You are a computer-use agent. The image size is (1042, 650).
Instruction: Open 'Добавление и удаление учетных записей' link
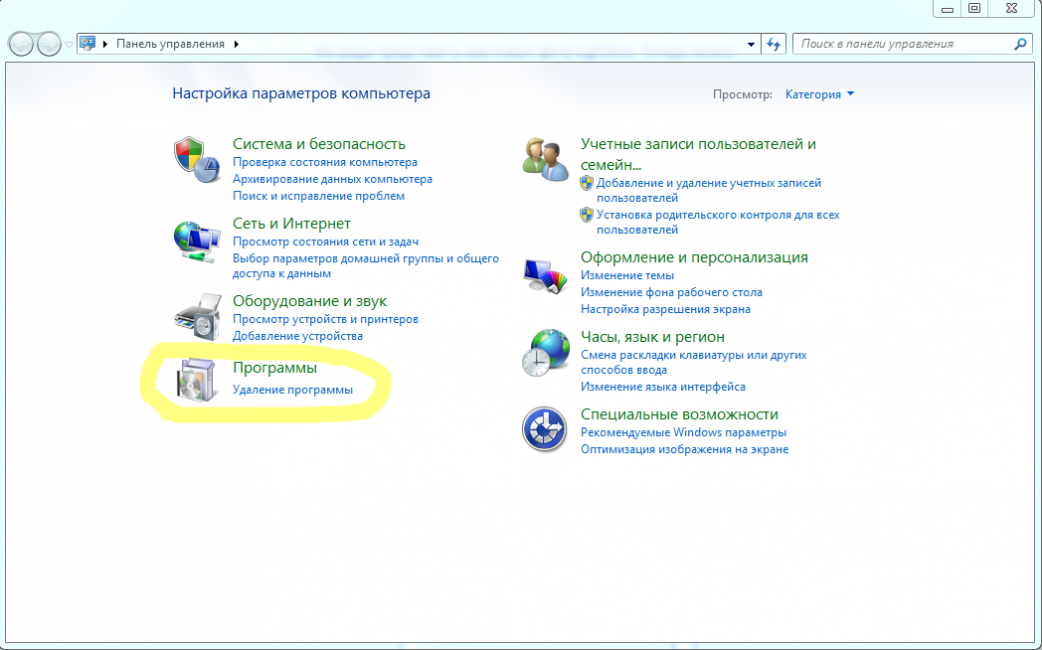point(708,190)
